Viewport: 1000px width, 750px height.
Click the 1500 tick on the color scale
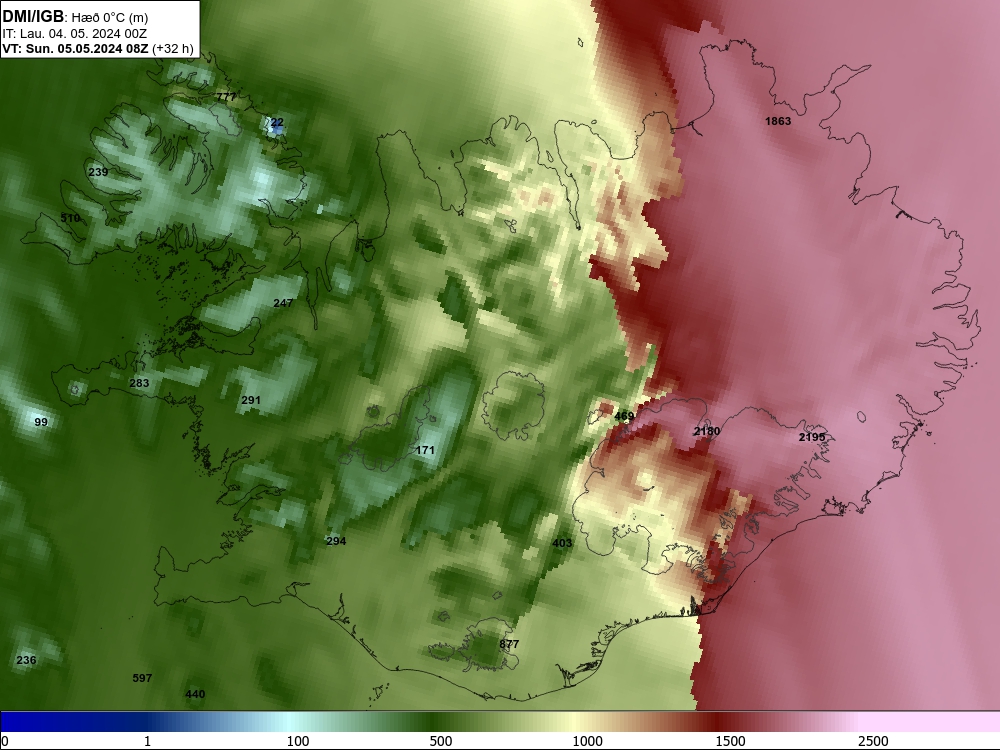[x=730, y=741]
